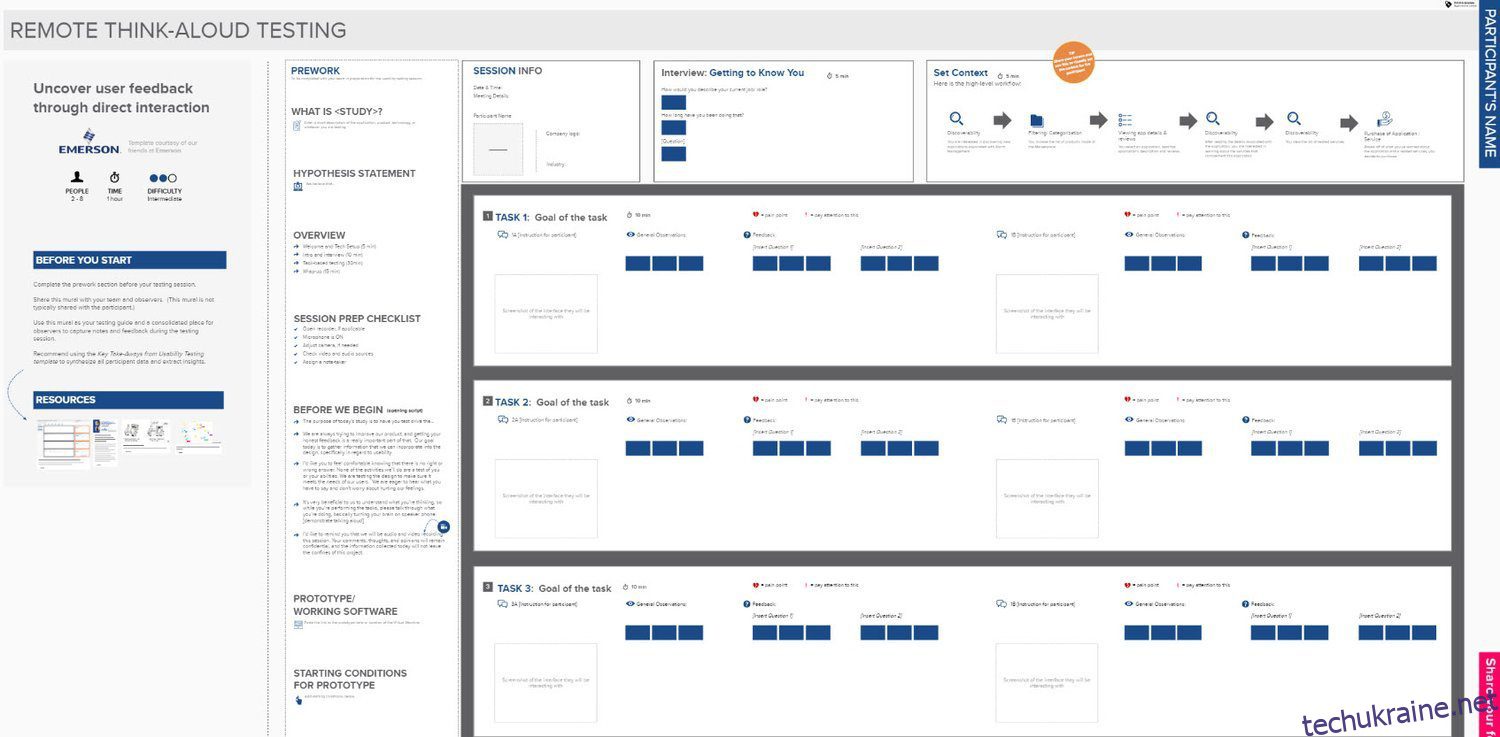Open the last Resources thumbnail with colored notes
This screenshot has width=1500, height=737.
(198, 435)
